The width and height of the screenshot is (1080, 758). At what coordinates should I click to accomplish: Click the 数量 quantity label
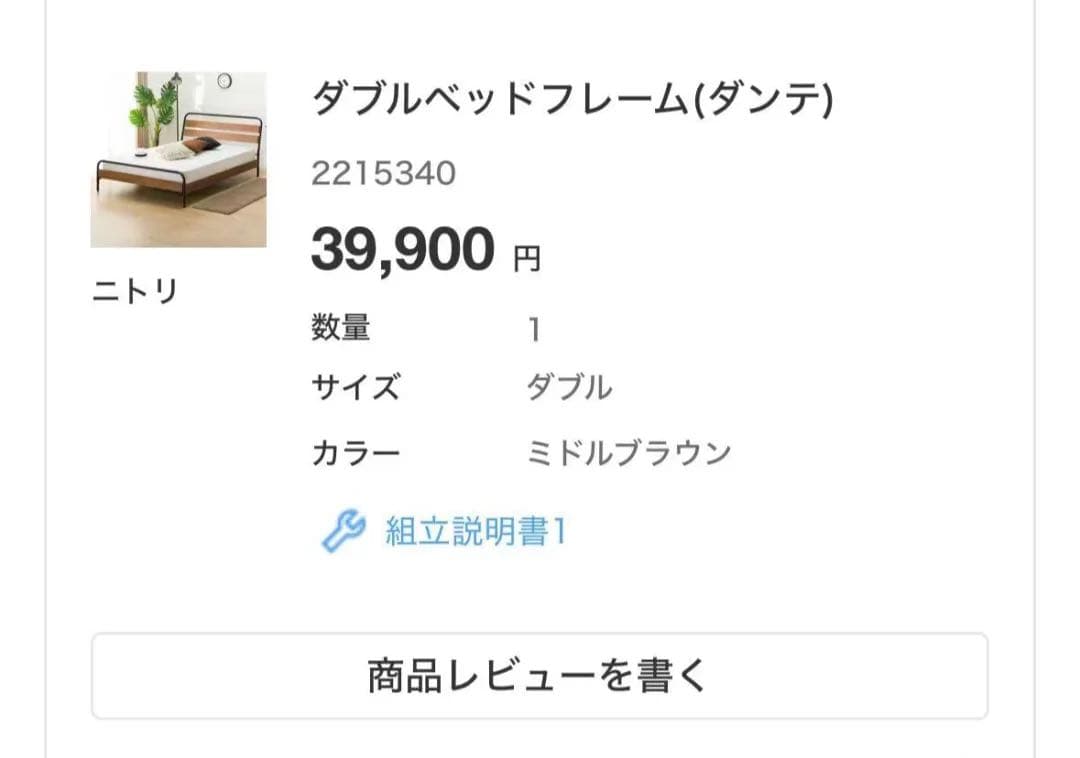pyautogui.click(x=341, y=328)
